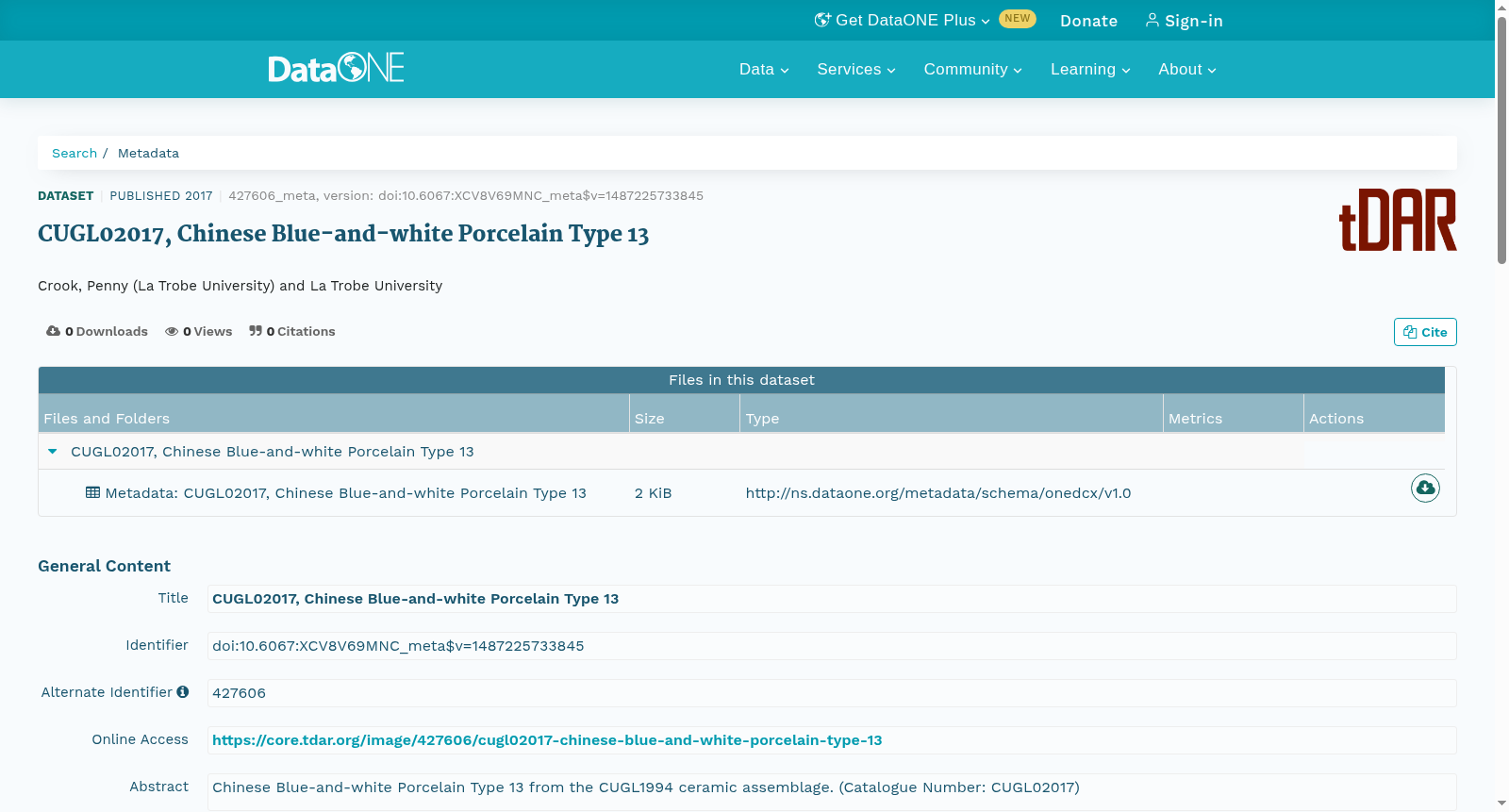Click the Search breadcrumb link
Screen dimensions: 1509x812
pyautogui.click(x=75, y=153)
